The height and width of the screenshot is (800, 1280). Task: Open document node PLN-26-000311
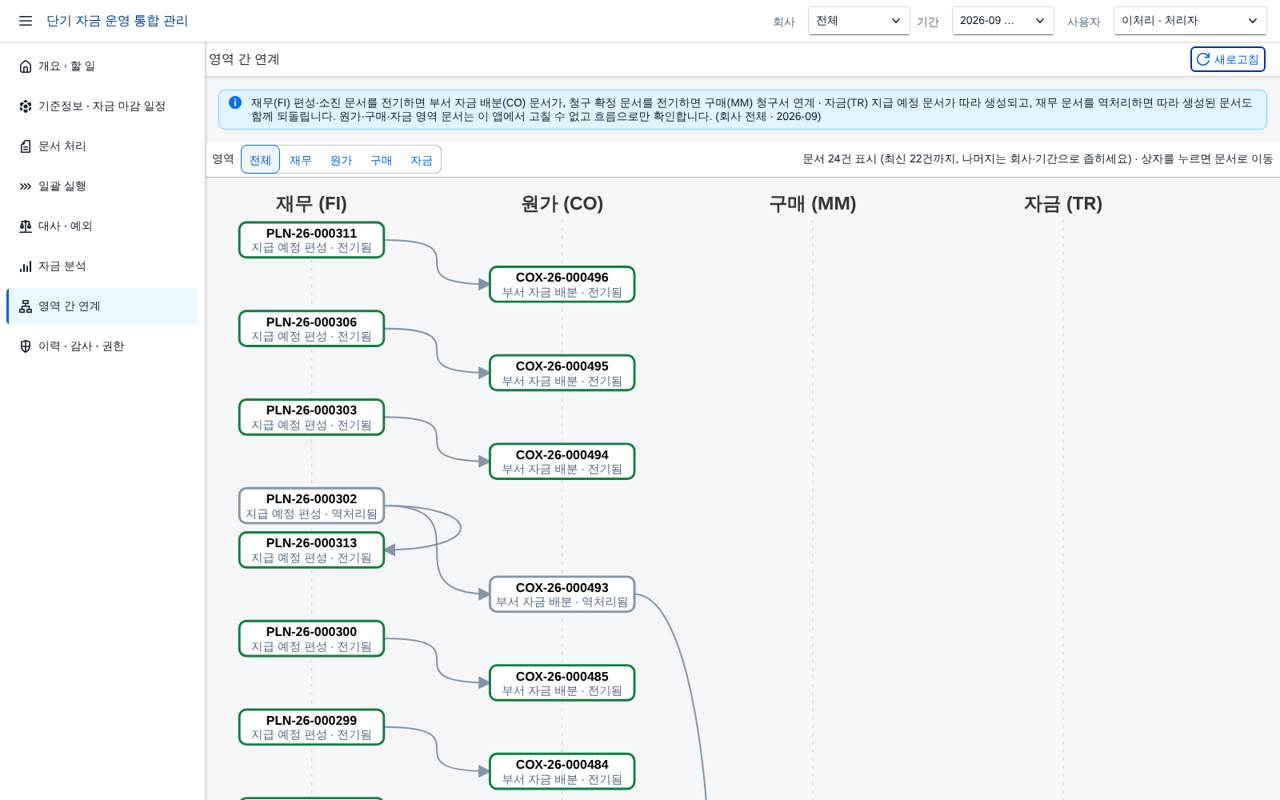(311, 240)
